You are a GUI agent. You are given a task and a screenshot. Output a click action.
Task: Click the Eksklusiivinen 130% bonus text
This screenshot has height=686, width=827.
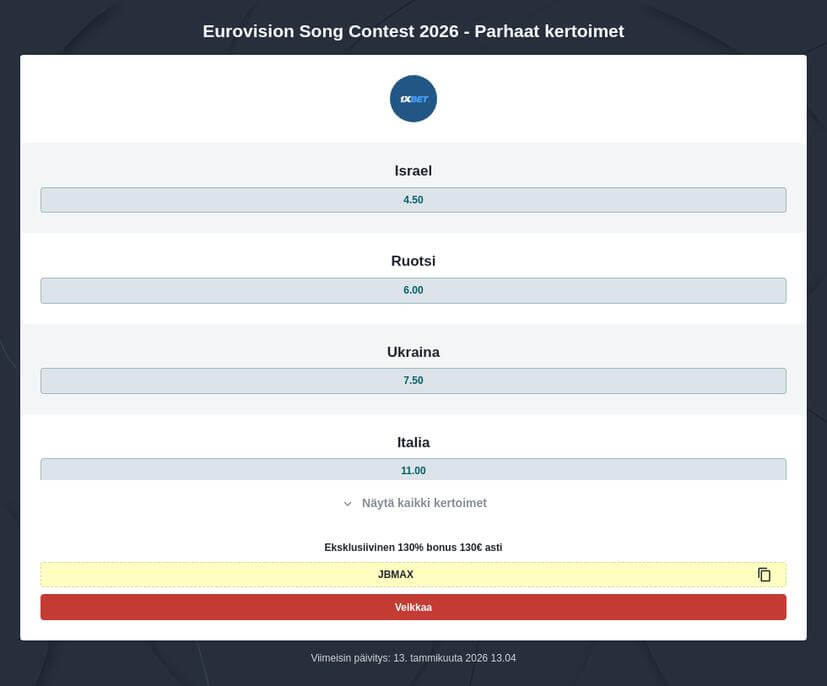(413, 547)
